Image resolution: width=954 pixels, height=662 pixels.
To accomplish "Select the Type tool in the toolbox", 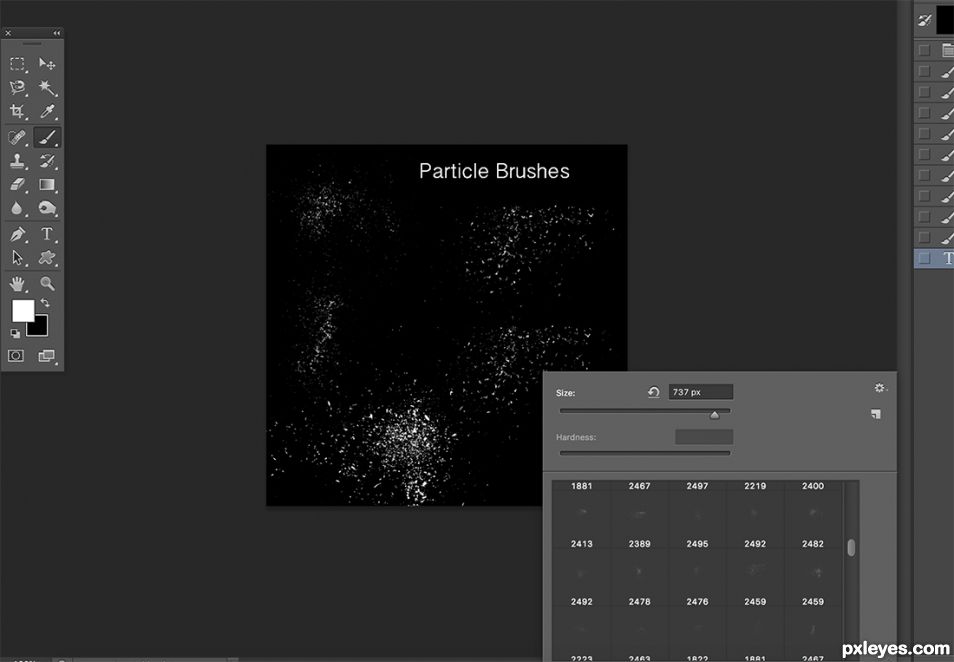I will [x=47, y=234].
